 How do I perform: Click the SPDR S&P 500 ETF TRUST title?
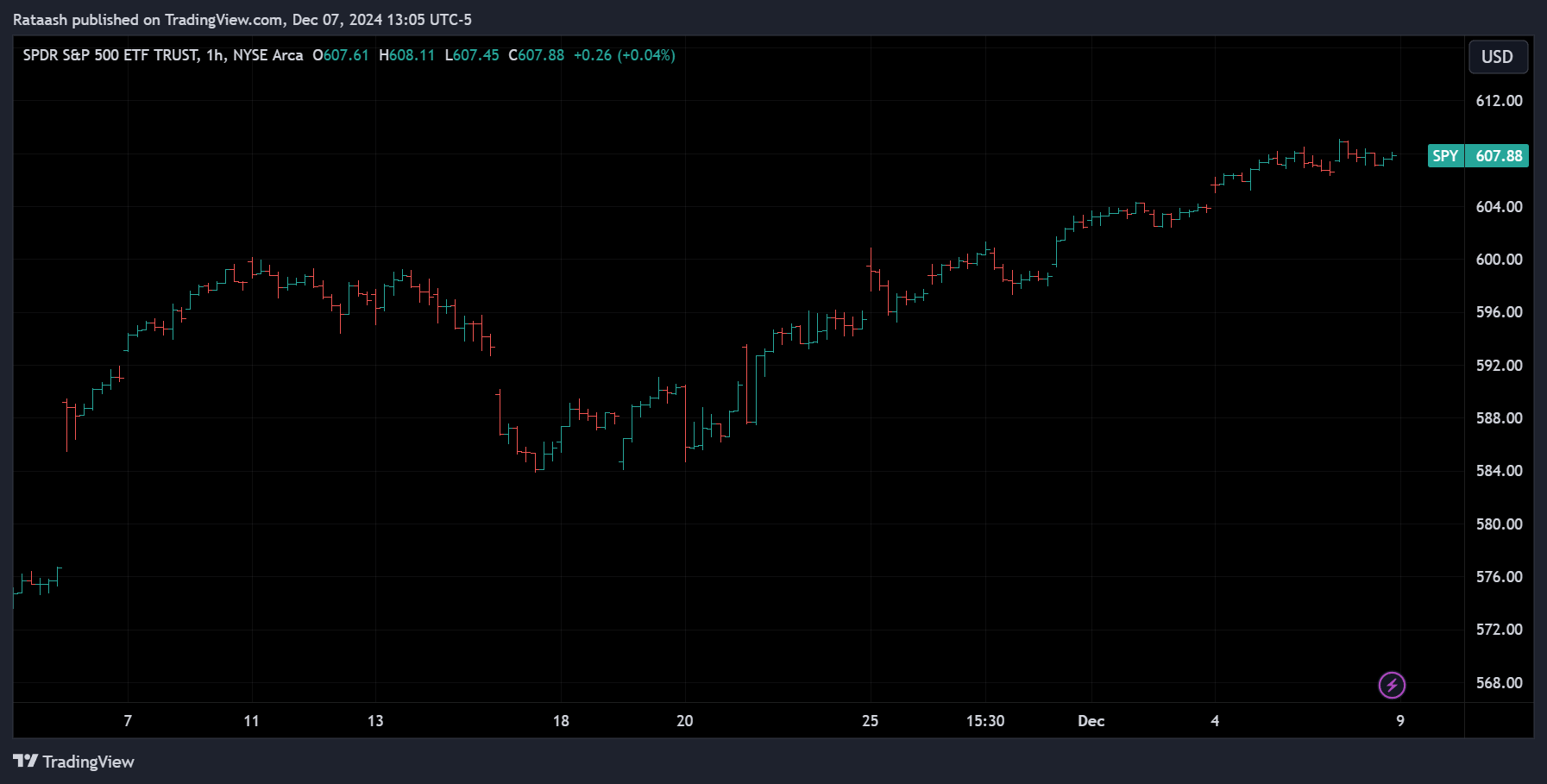[110, 55]
